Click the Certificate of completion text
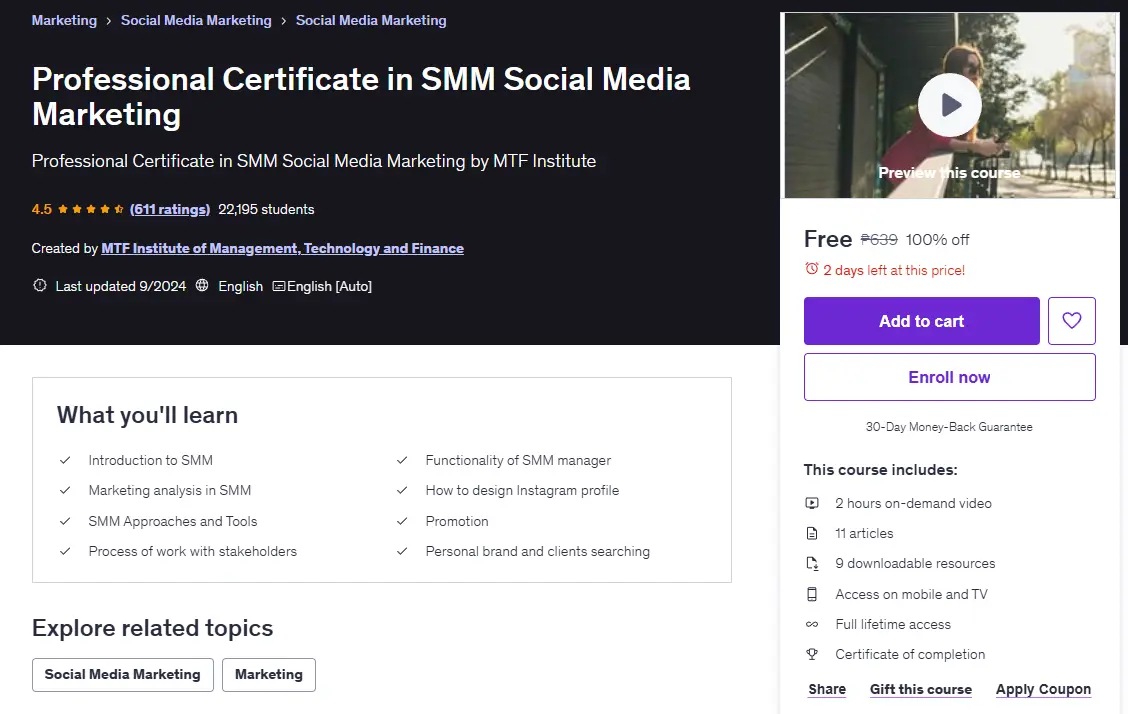This screenshot has width=1128, height=714. pos(910,654)
